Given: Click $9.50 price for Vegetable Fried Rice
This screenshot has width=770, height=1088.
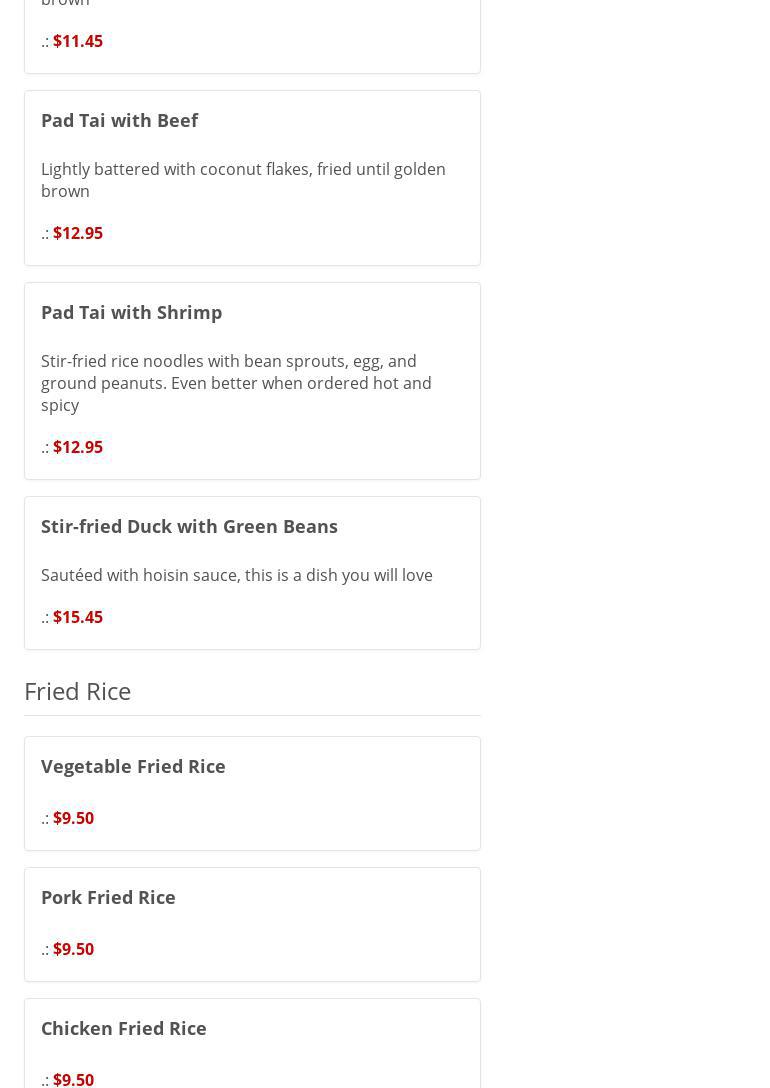Looking at the screenshot, I should coord(73,818).
